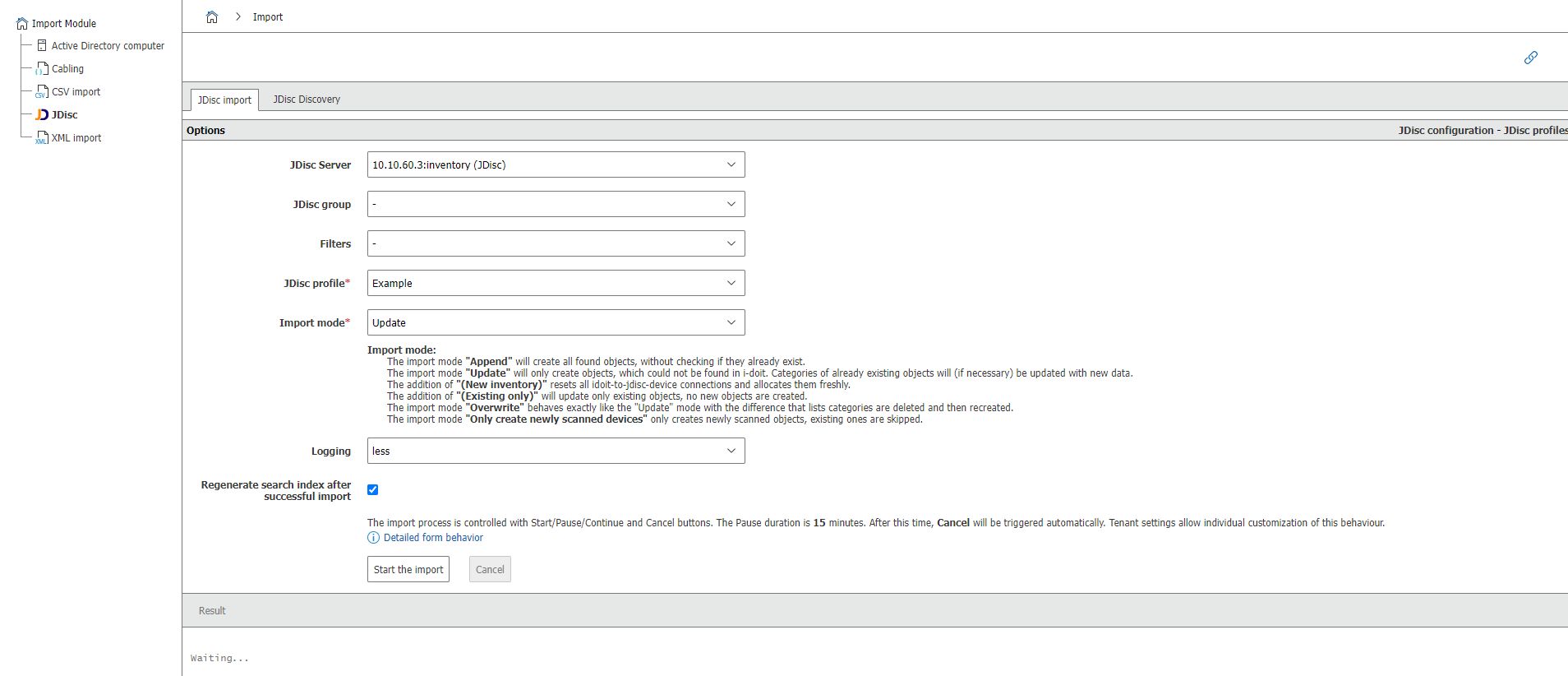
Task: Go to home via breadcrumb house icon
Action: click(x=212, y=16)
